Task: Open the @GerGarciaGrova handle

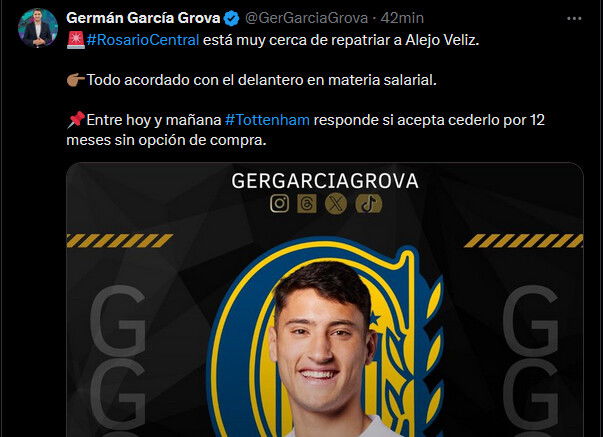Action: 306,18
